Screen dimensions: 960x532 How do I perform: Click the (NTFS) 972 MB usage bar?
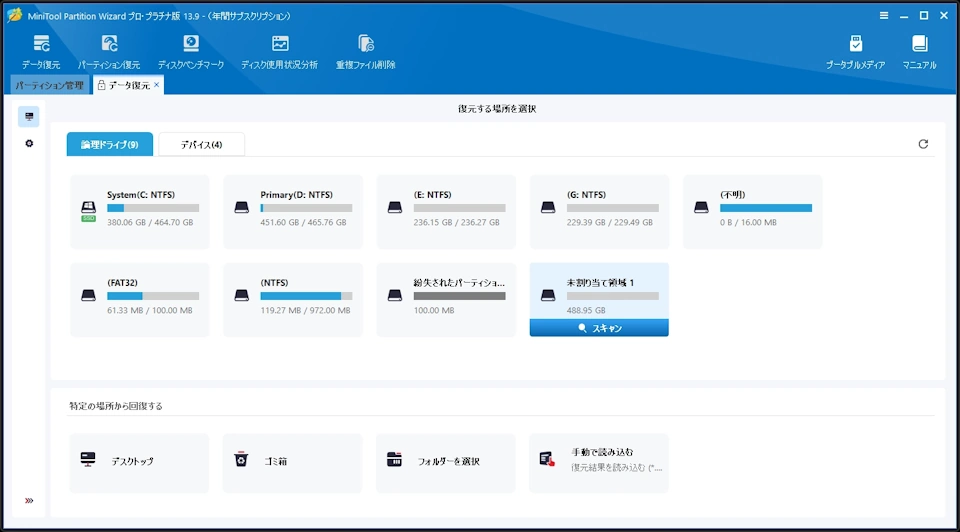click(306, 296)
